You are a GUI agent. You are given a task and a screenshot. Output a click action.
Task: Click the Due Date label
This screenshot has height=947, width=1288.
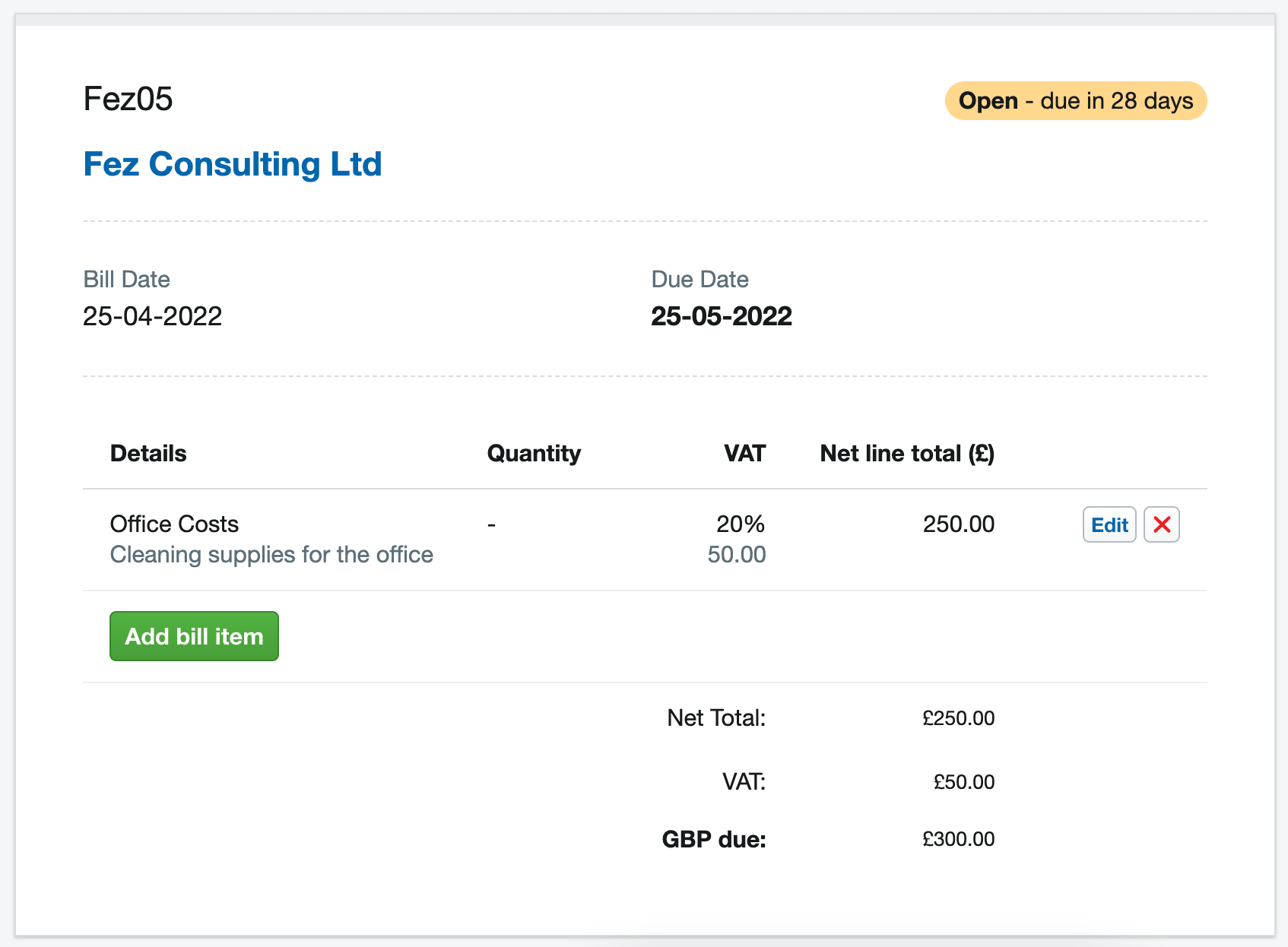[x=700, y=280]
